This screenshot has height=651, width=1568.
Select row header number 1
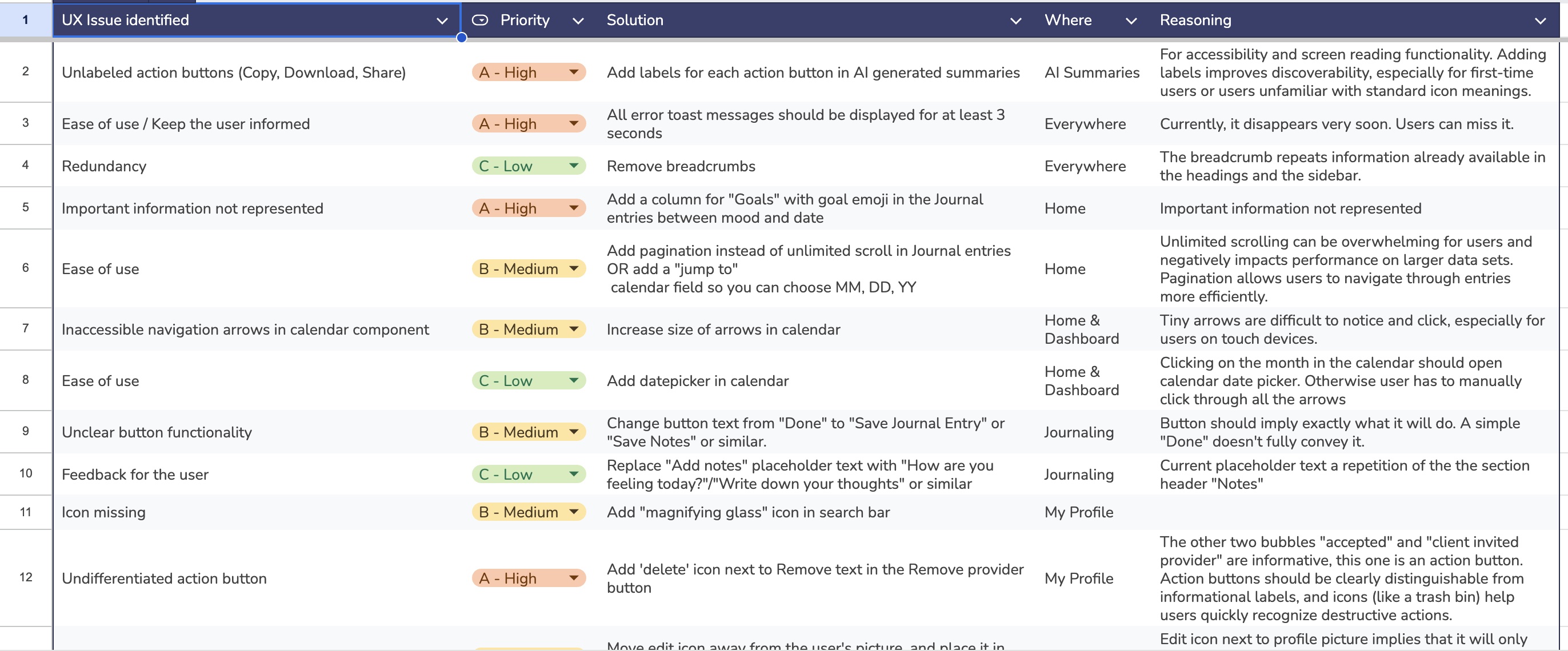[x=26, y=20]
